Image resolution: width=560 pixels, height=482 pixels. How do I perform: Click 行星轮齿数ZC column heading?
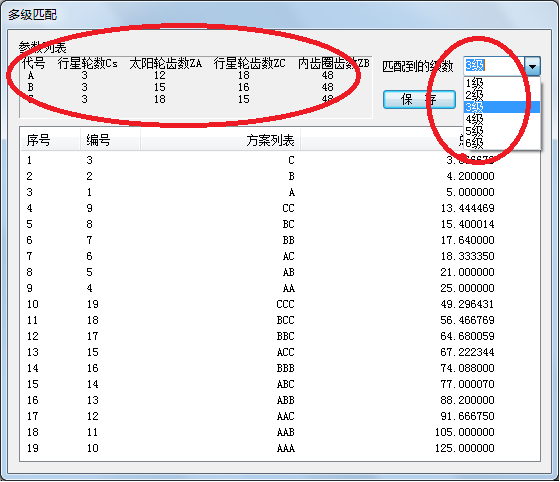250,64
